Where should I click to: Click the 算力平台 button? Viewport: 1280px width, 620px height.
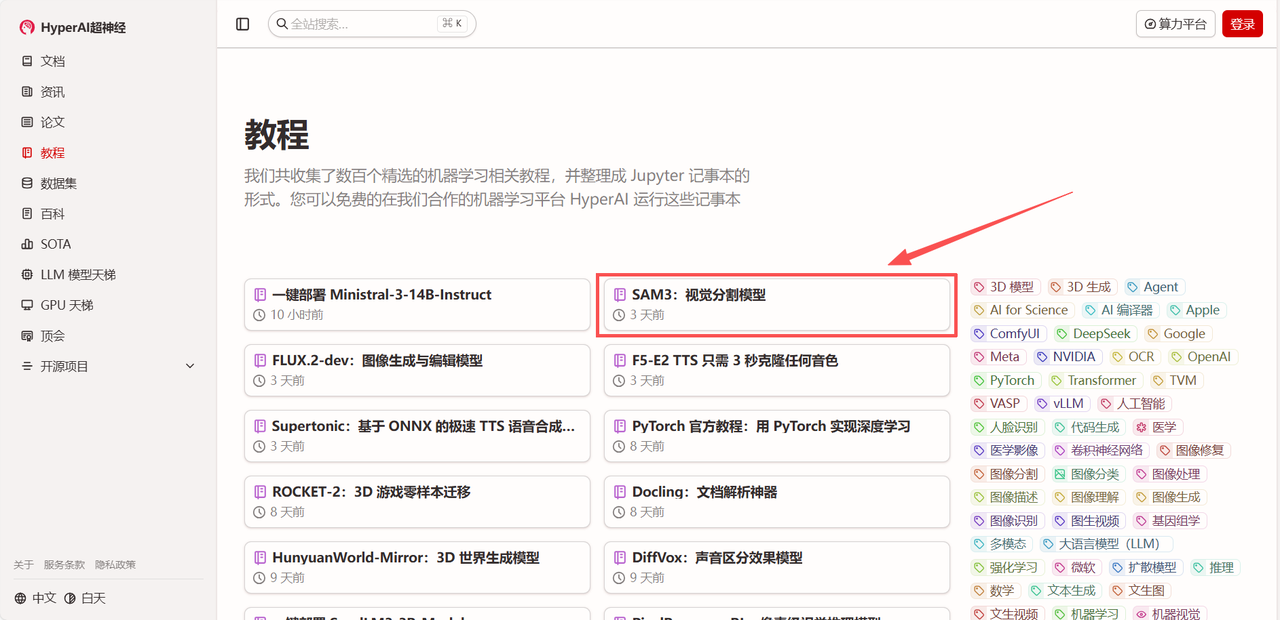click(1175, 24)
